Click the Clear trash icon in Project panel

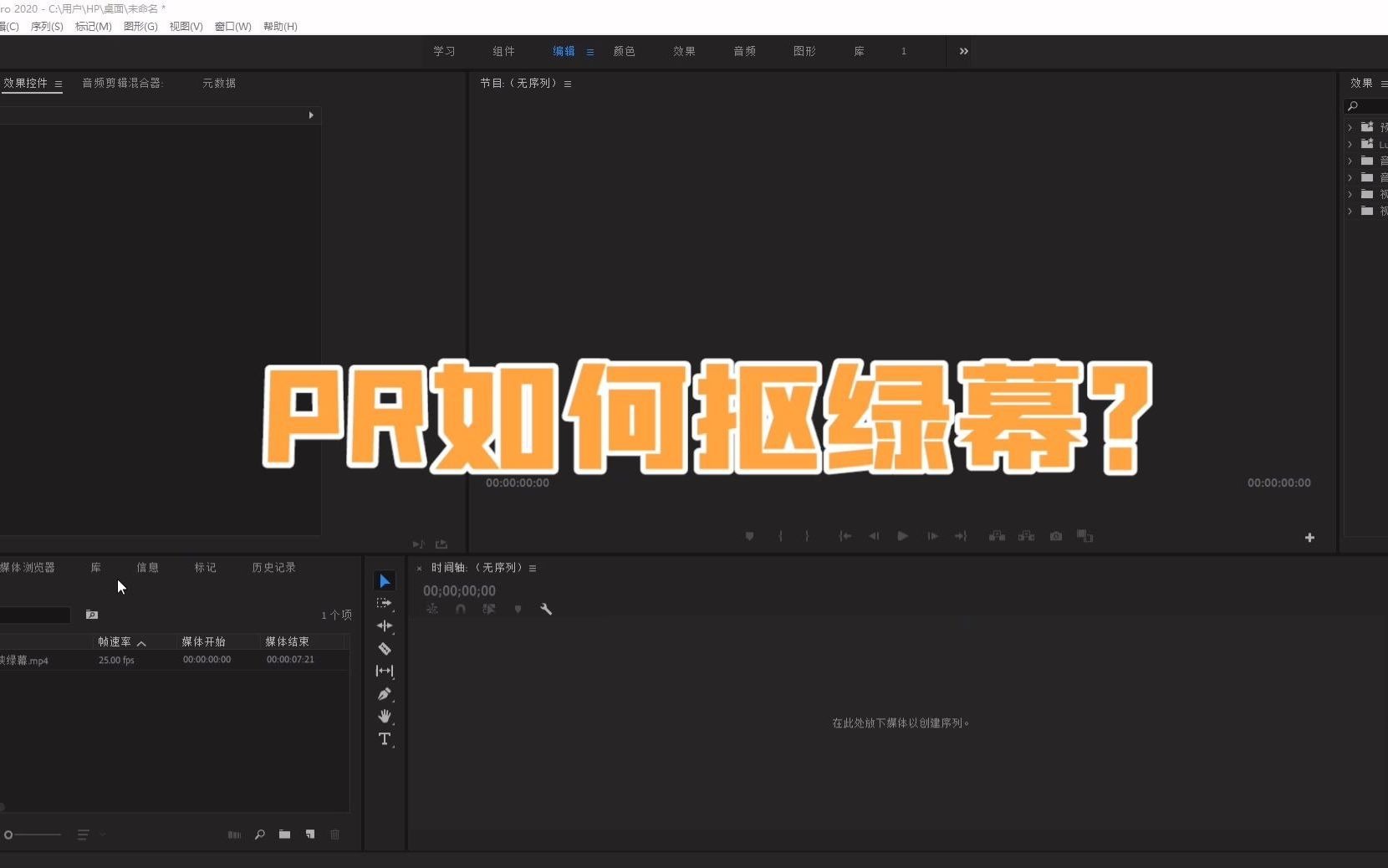point(335,835)
